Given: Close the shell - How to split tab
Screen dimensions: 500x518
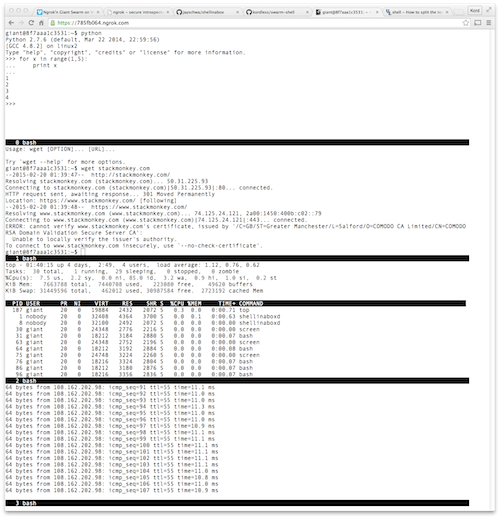Looking at the screenshot, I should [447, 12].
